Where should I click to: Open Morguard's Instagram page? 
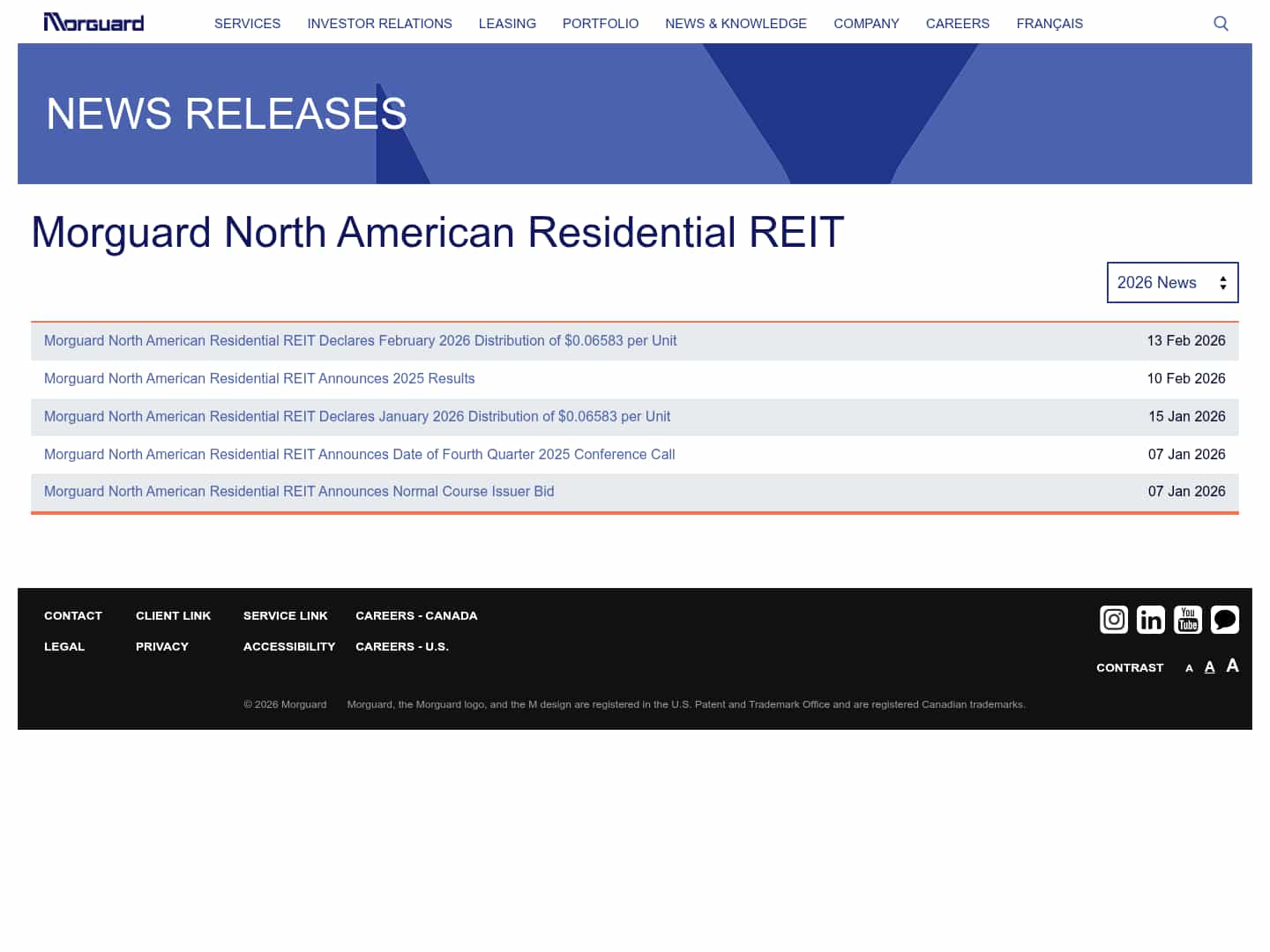[x=1113, y=620]
